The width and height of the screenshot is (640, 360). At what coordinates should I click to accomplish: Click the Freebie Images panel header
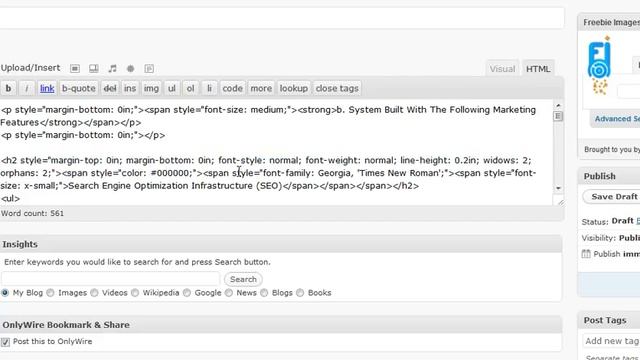pyautogui.click(x=609, y=22)
